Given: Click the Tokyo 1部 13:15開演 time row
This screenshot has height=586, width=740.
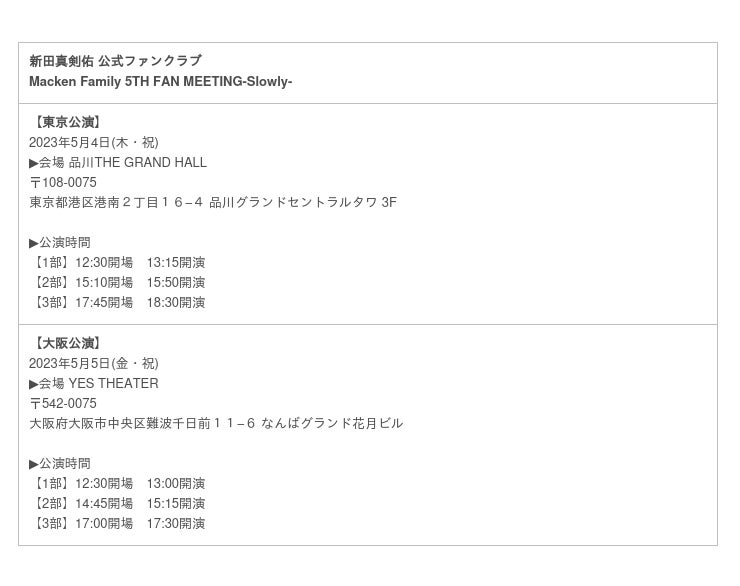Looking at the screenshot, I should [117, 262].
